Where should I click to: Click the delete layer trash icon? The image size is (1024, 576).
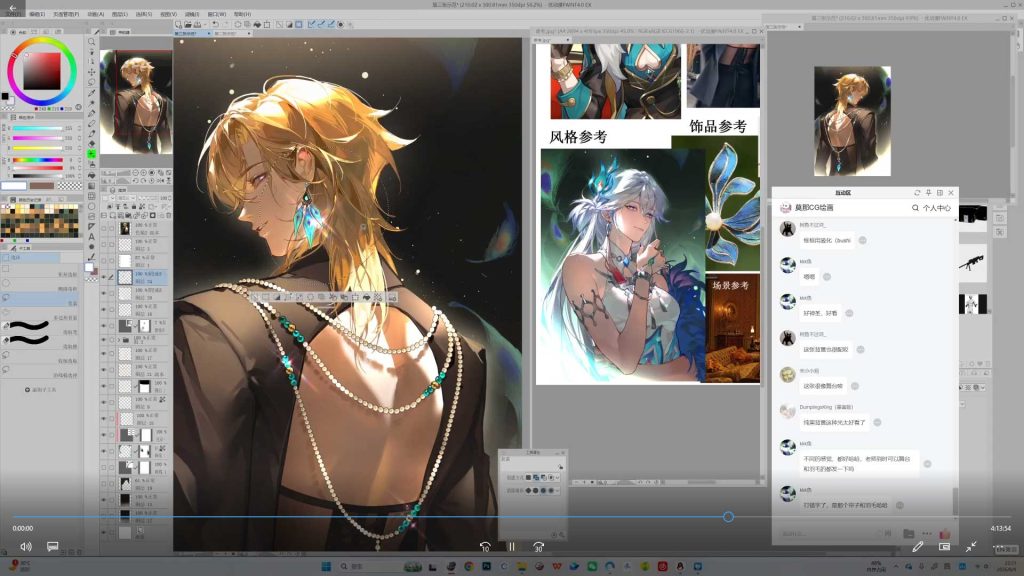[x=168, y=215]
